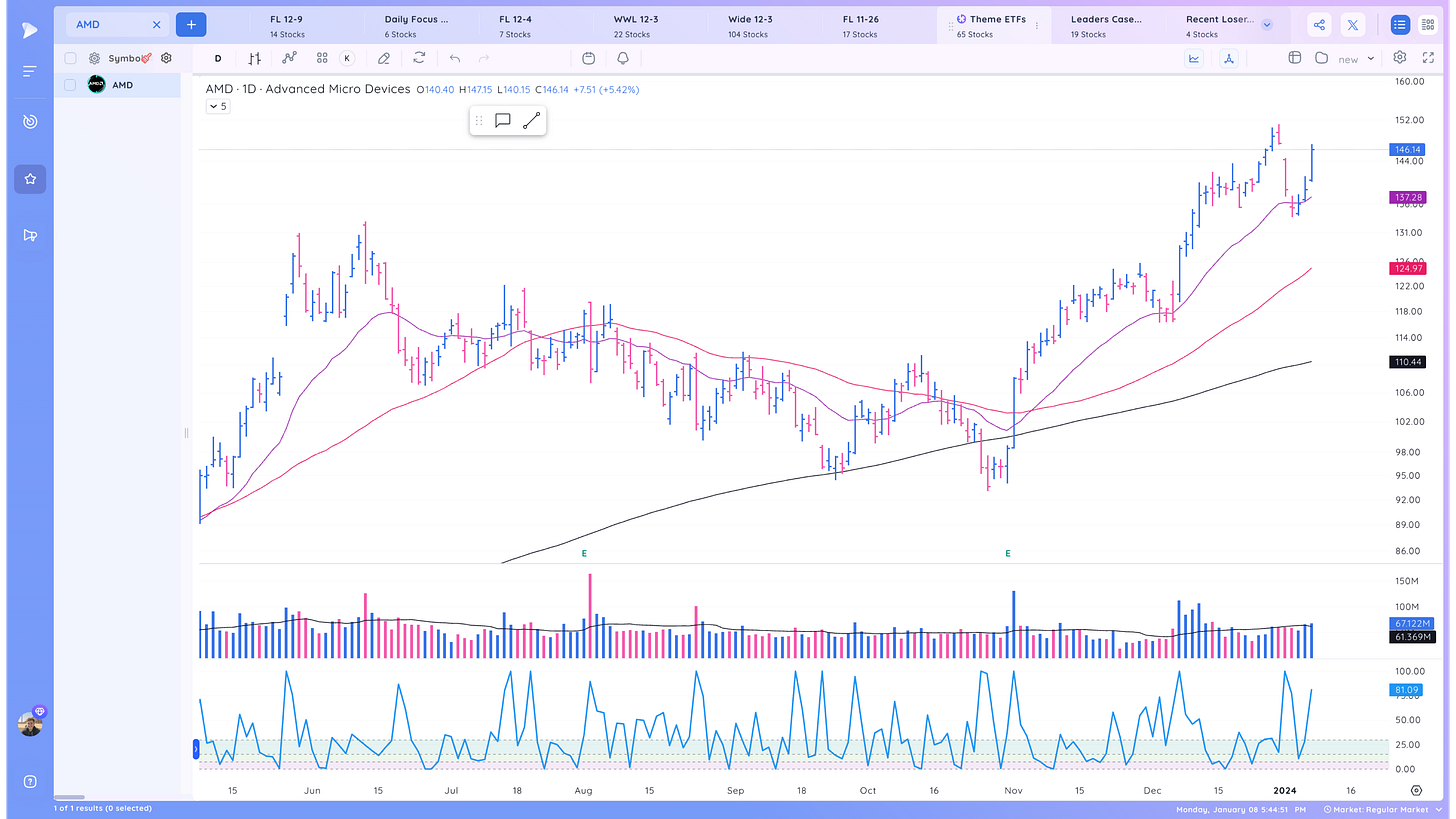1456x819 pixels.
Task: Open the four-square templates icon
Action: [322, 59]
